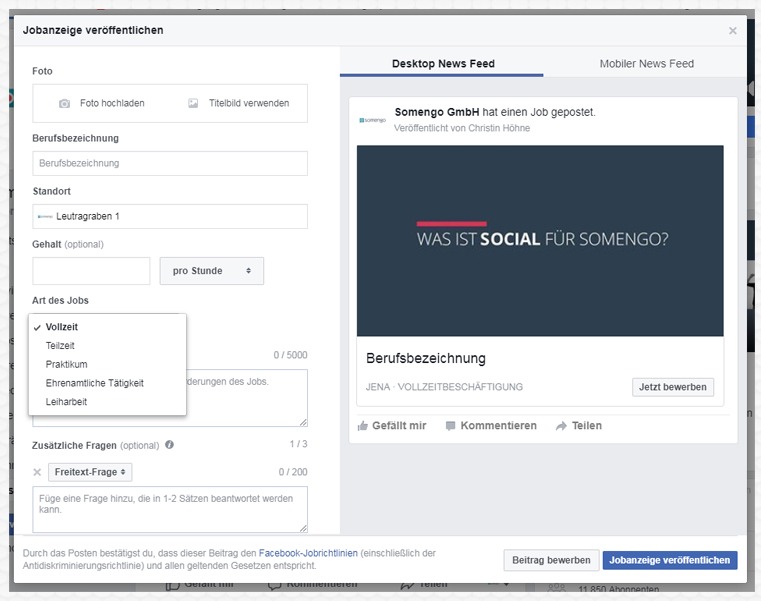Switch to the Mobiler News Feed tab
The width and height of the screenshot is (761, 601).
[x=646, y=64]
